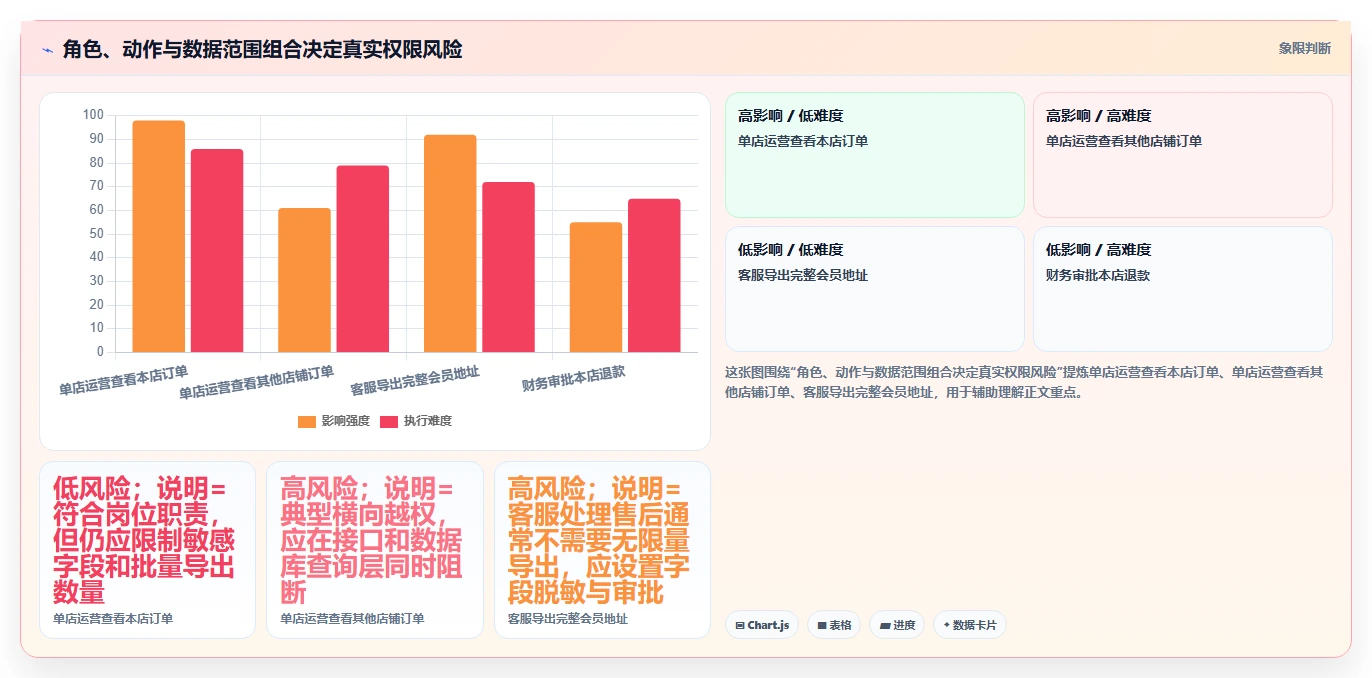Click the description paragraph starting 这张图围绕
This screenshot has height=678, width=1372.
tap(1024, 382)
